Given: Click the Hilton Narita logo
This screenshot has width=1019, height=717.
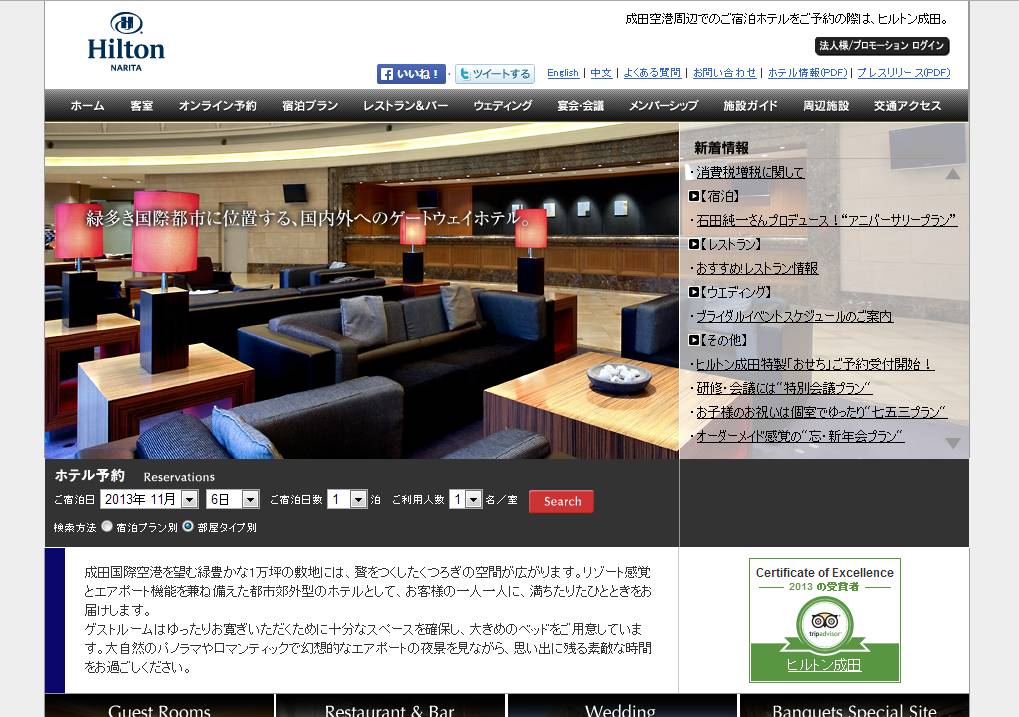Looking at the screenshot, I should [126, 42].
